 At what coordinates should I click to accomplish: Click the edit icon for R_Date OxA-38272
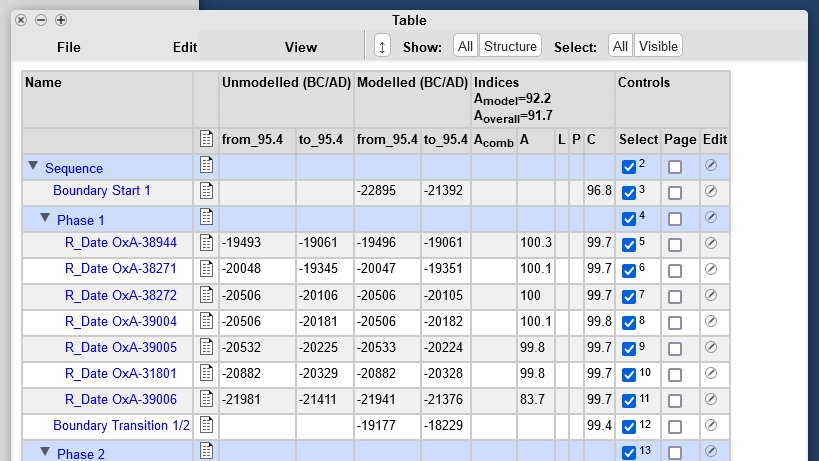pos(711,295)
